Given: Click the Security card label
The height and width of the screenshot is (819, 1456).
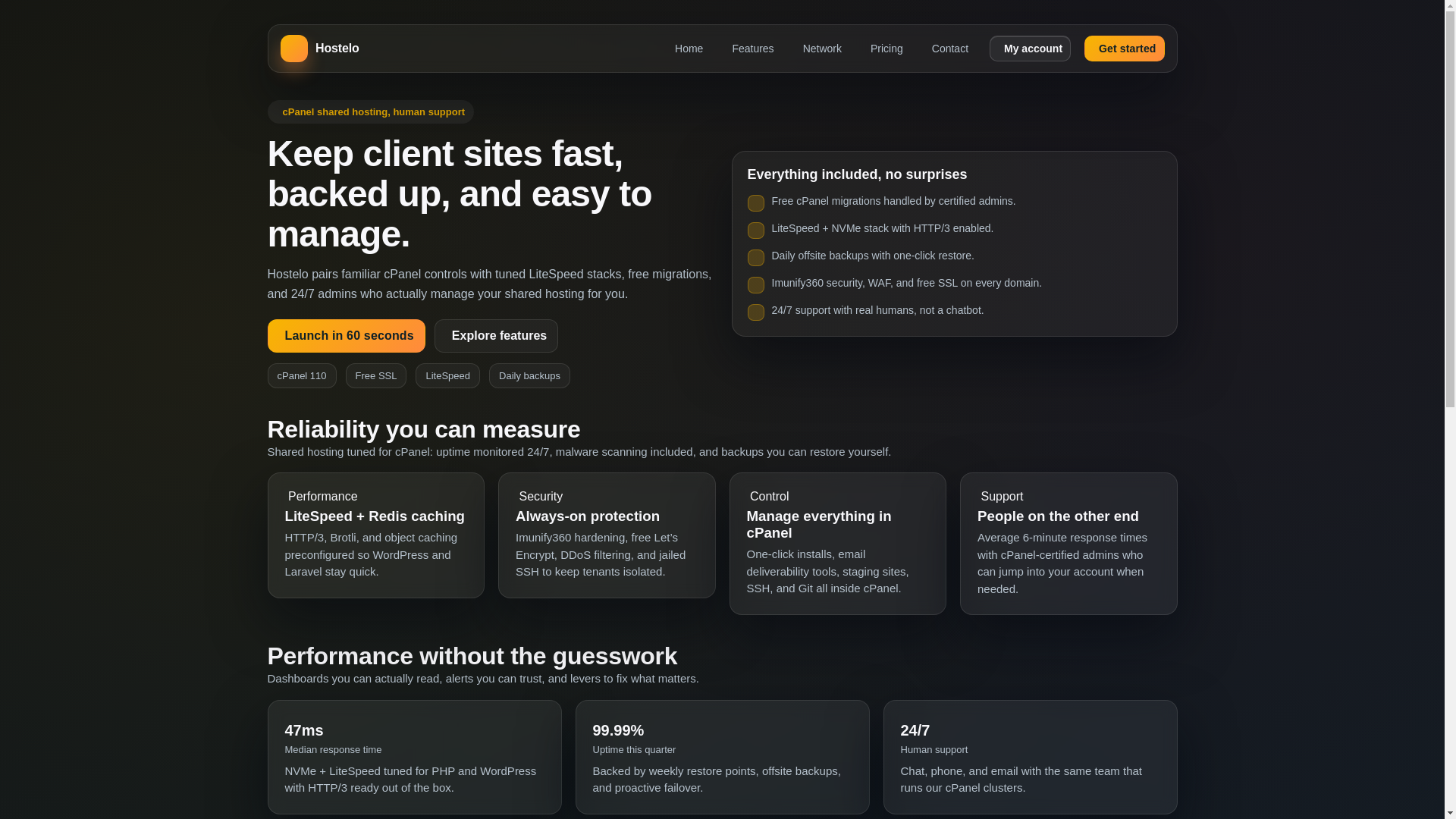Looking at the screenshot, I should (541, 497).
